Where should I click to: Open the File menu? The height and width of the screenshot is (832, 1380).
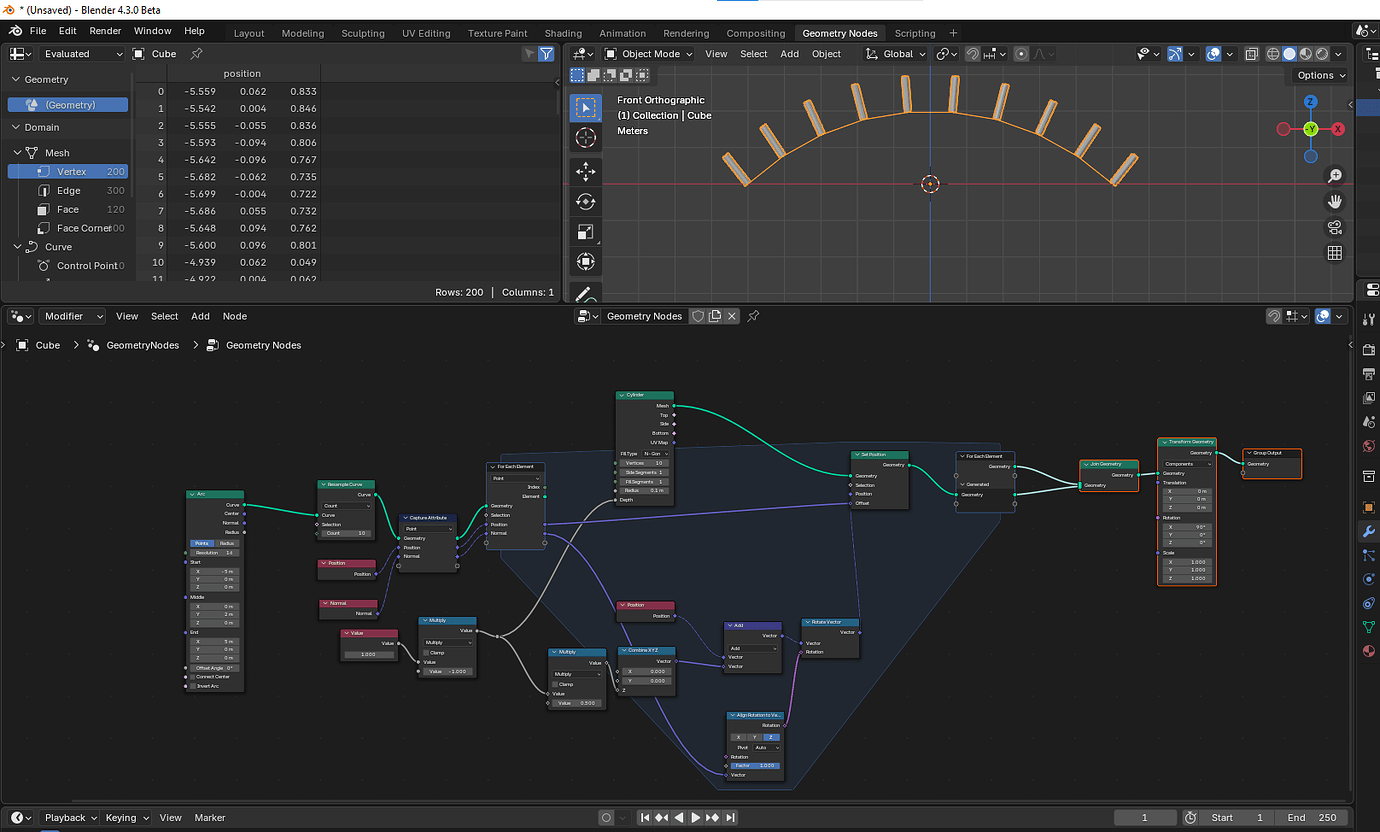click(38, 31)
